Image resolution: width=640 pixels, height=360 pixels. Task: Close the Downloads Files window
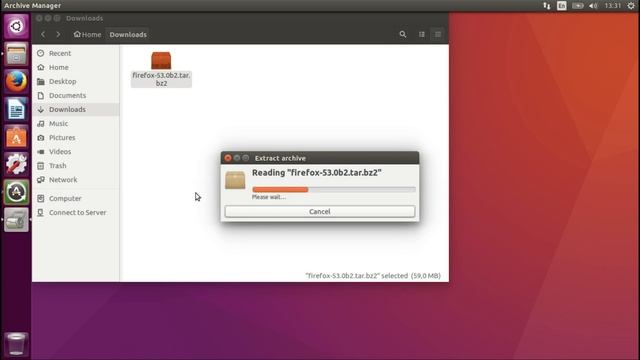click(x=39, y=18)
